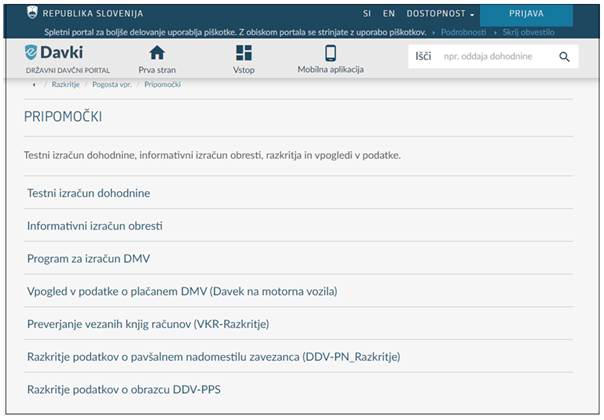Open Vpogled v podatke o plačanem DMV
604x420 pixels.
[x=181, y=291]
